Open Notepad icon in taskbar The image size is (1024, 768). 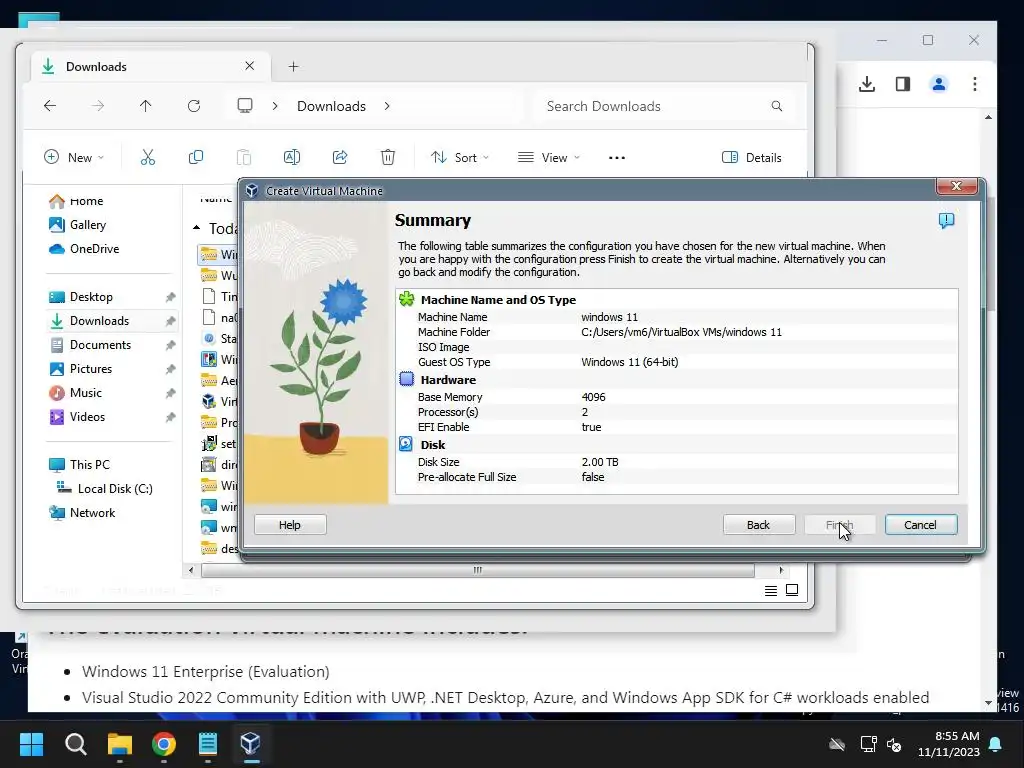point(208,744)
